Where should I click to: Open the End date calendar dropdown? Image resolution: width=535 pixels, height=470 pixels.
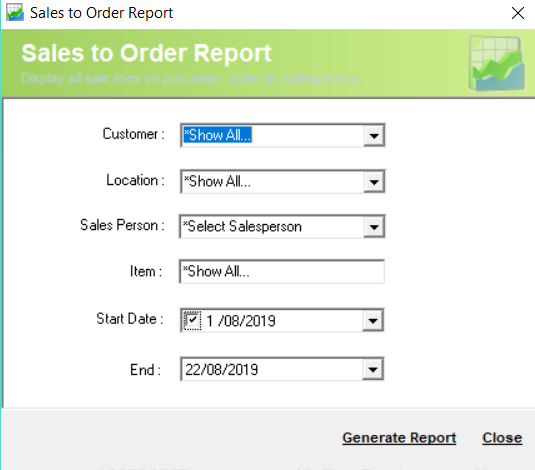[x=373, y=369]
